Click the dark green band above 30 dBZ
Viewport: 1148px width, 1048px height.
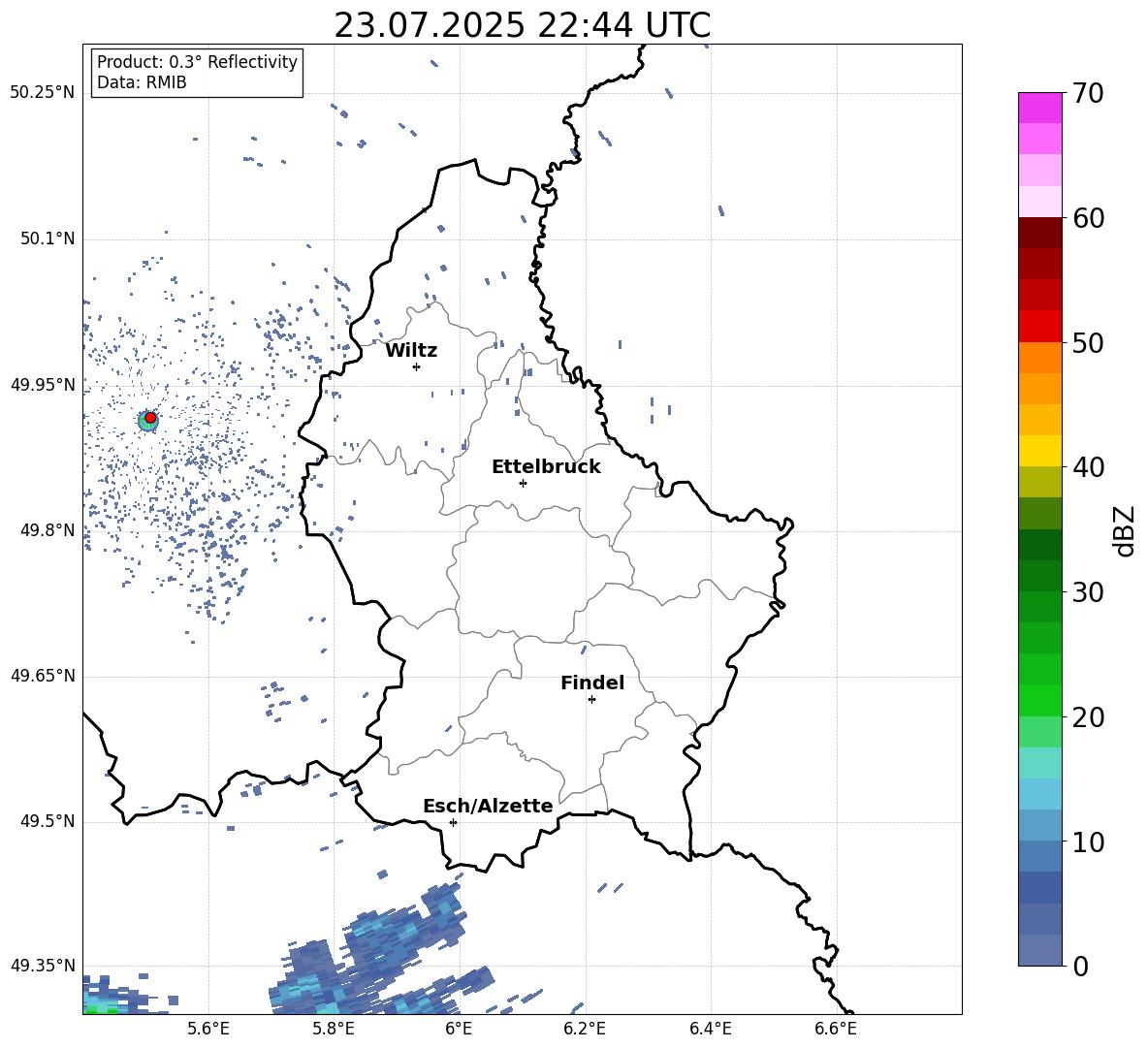coord(1039,576)
